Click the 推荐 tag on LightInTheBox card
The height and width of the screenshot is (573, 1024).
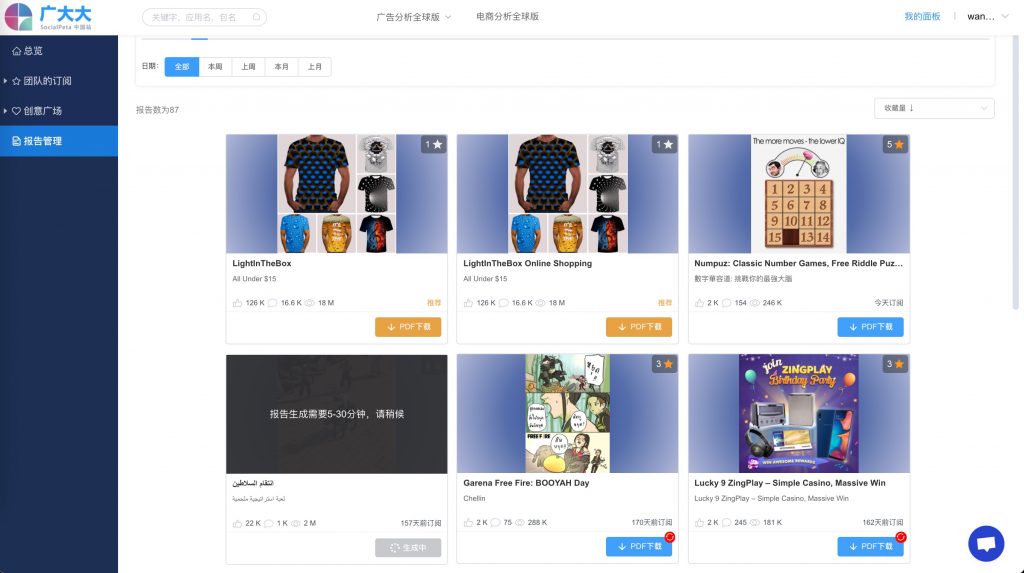(434, 303)
